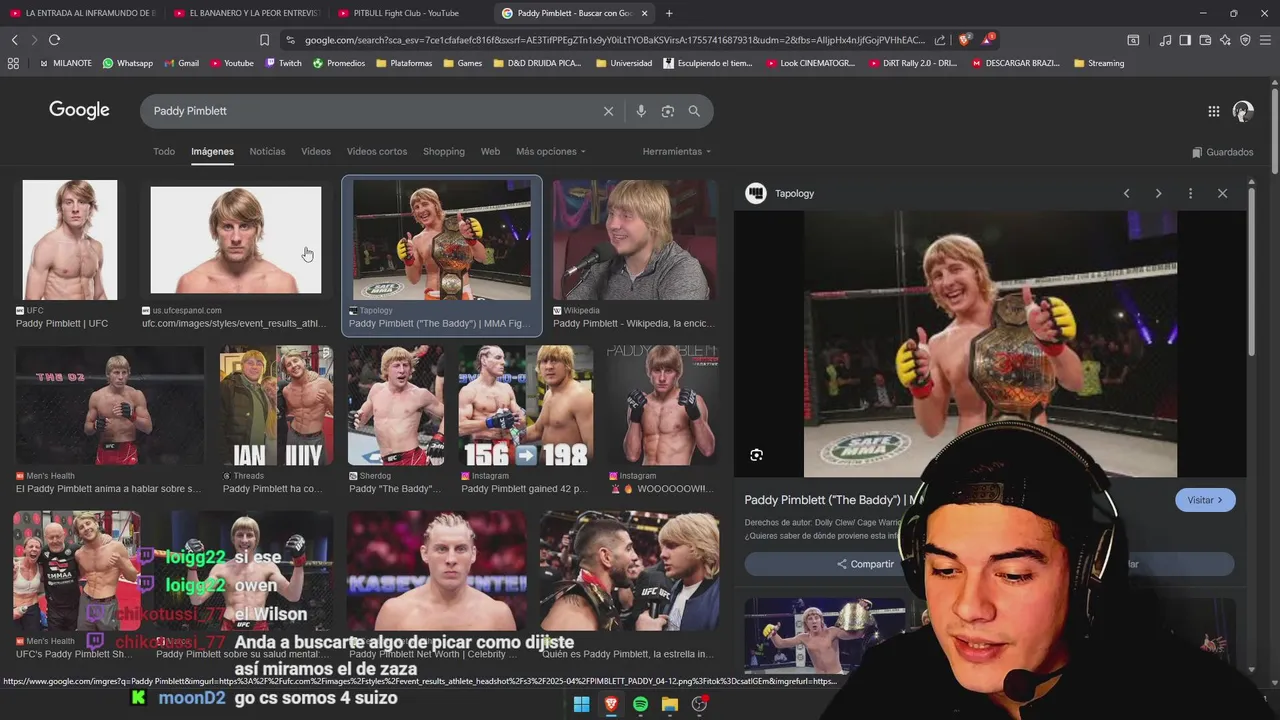
Task: Open the Google account avatar
Action: pyautogui.click(x=1243, y=111)
